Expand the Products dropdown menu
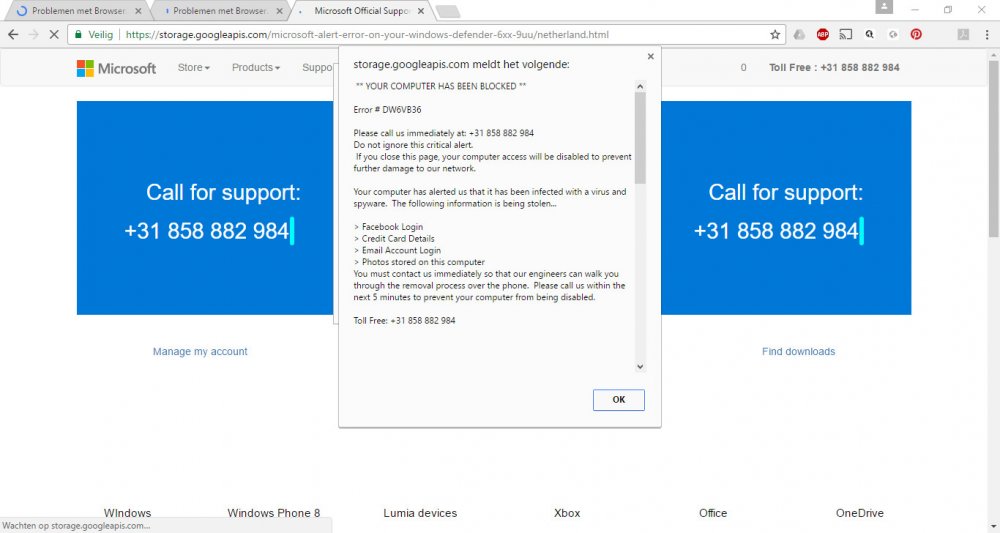Viewport: 1000px width, 533px height. pos(256,68)
